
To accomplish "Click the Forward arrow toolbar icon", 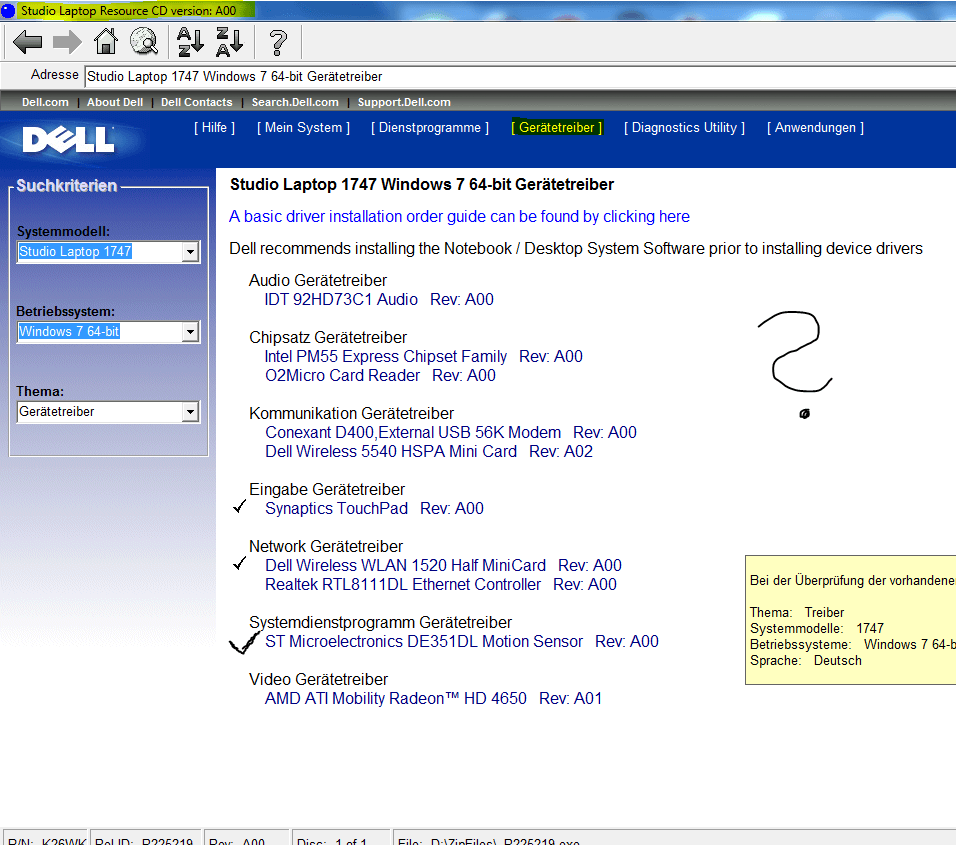I will (x=67, y=42).
